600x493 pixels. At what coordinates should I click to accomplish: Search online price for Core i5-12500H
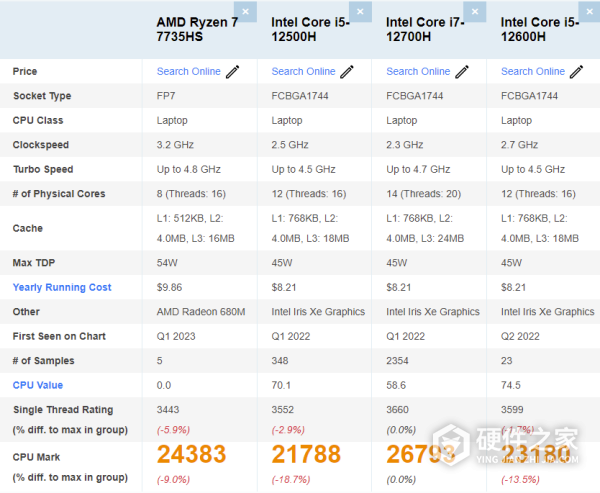pyautogui.click(x=303, y=72)
